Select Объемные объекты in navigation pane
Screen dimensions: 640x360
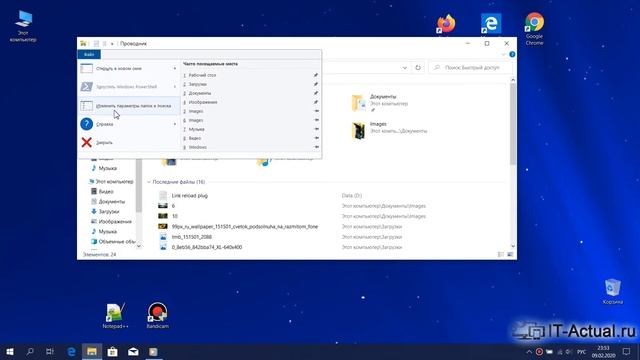click(117, 242)
